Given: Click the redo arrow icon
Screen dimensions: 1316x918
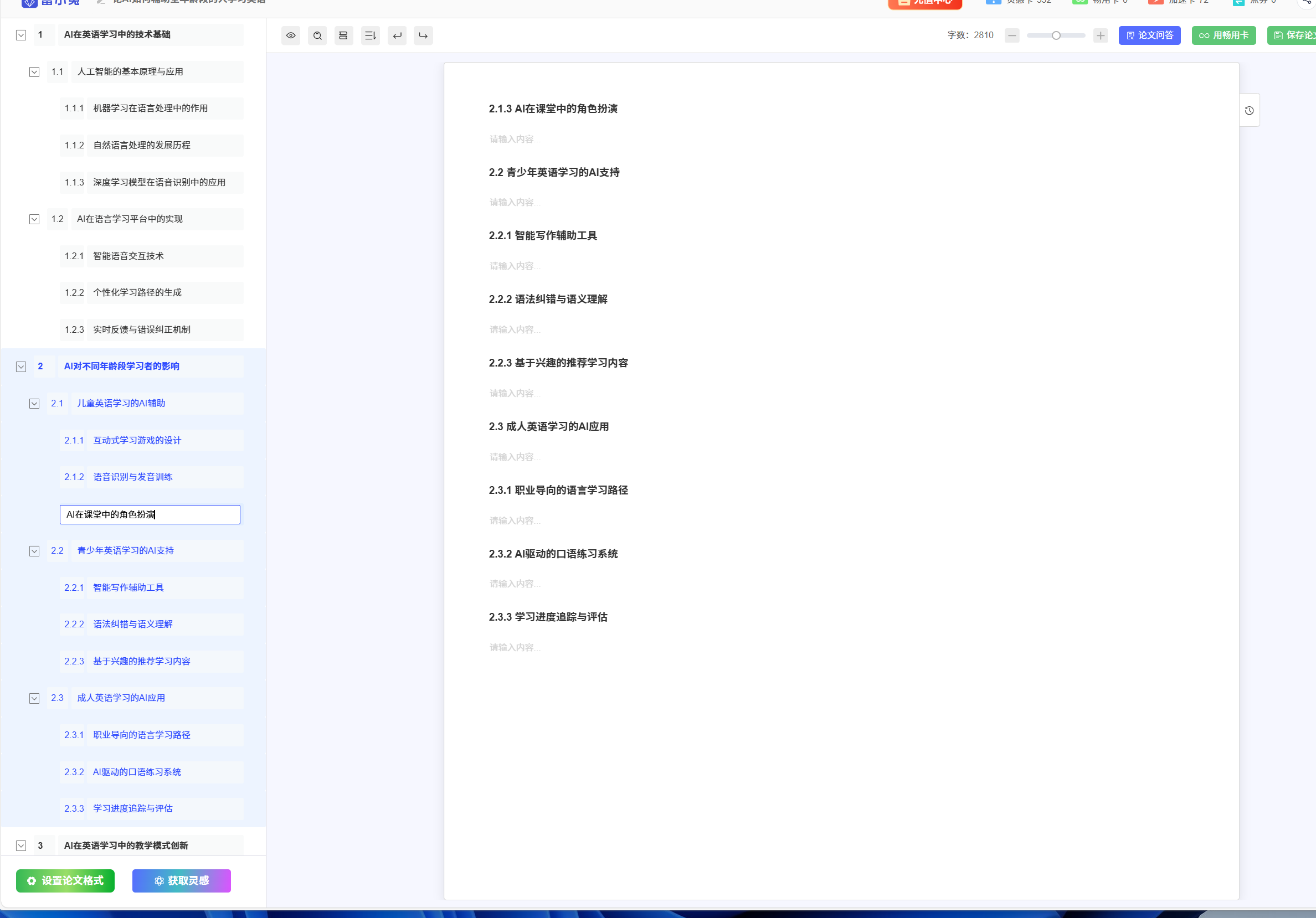Looking at the screenshot, I should point(423,35).
